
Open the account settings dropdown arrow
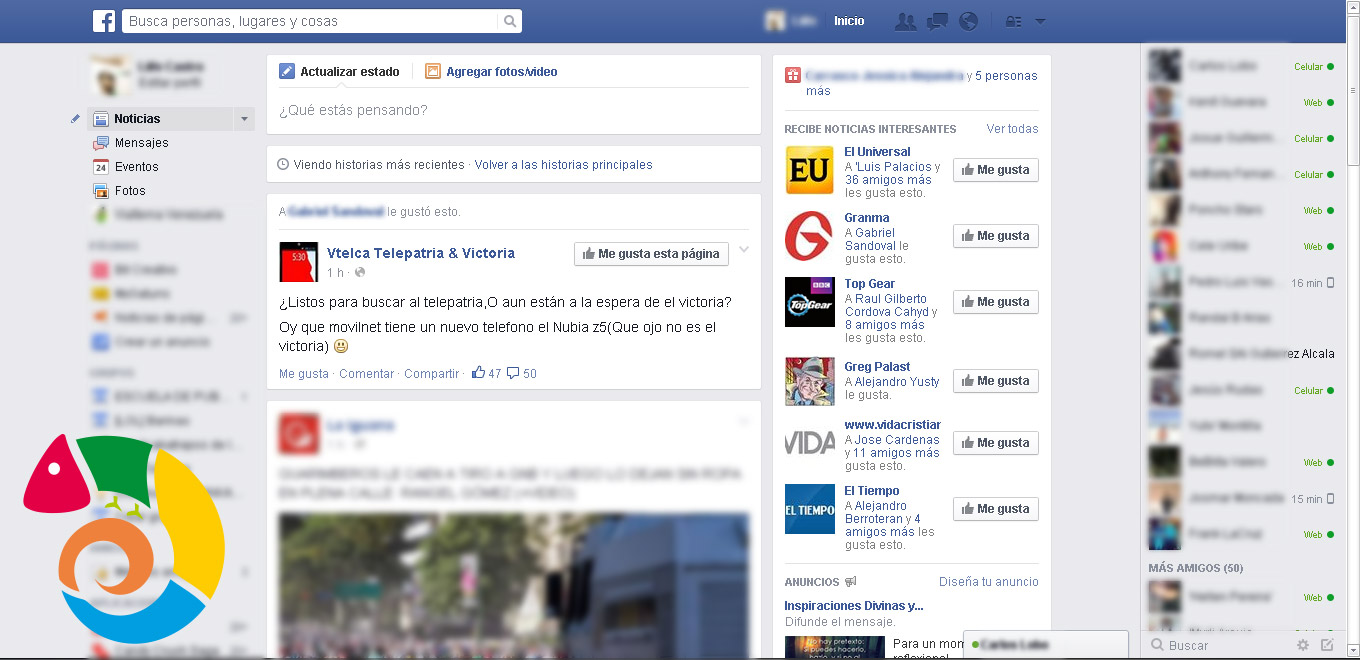click(1040, 20)
